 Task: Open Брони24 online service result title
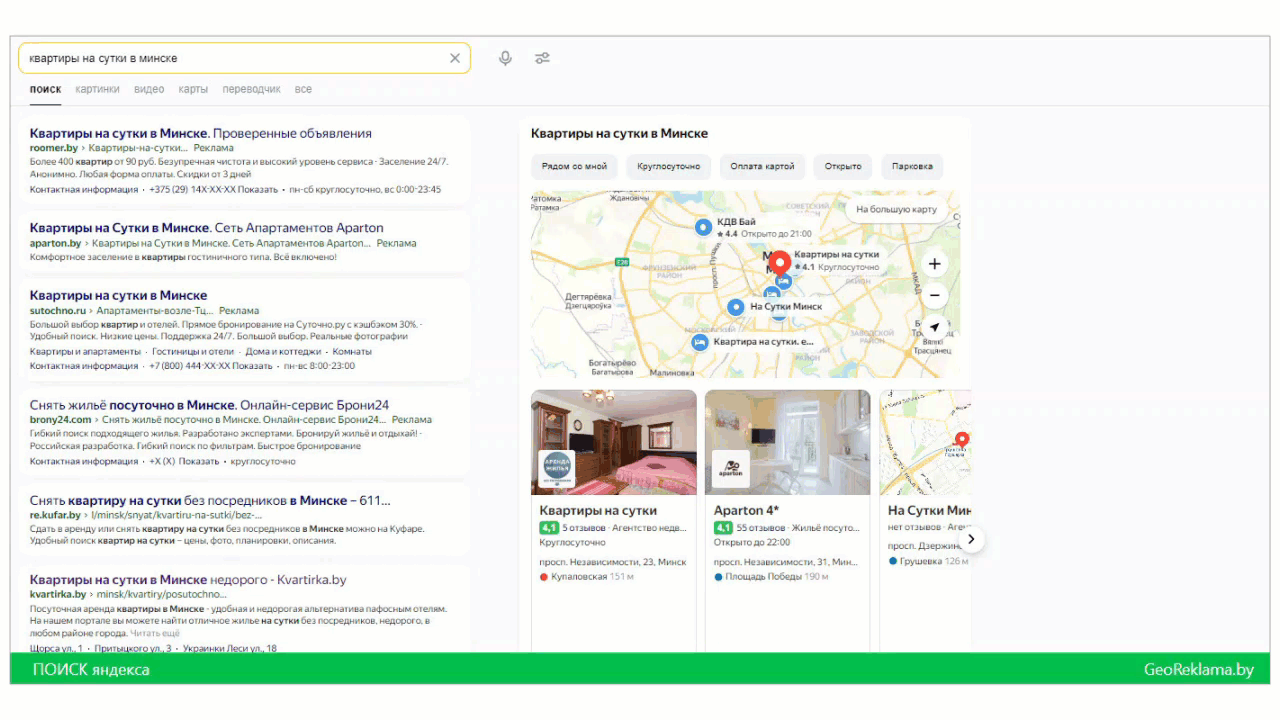209,405
